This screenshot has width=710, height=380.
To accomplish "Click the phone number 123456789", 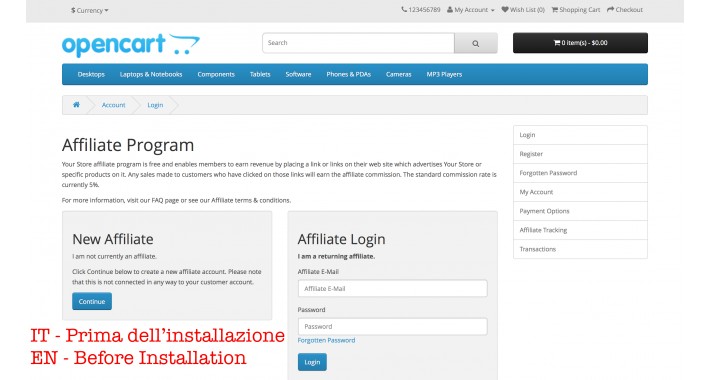I will pyautogui.click(x=421, y=10).
